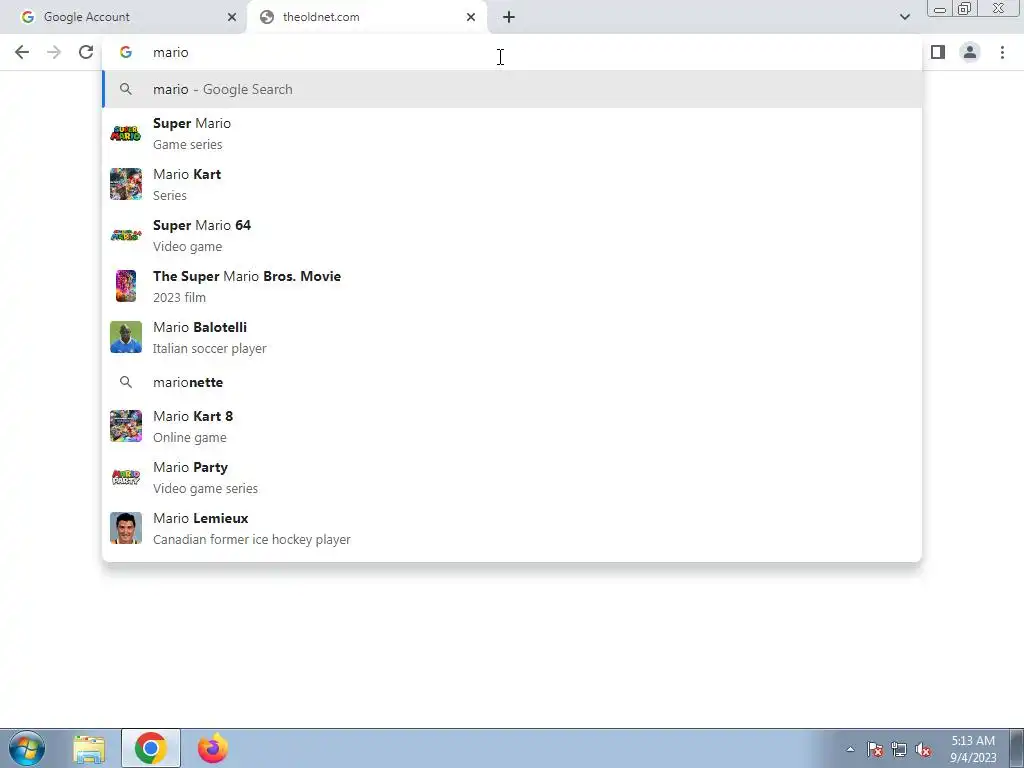Switch to the Google Account tab

[x=123, y=17]
